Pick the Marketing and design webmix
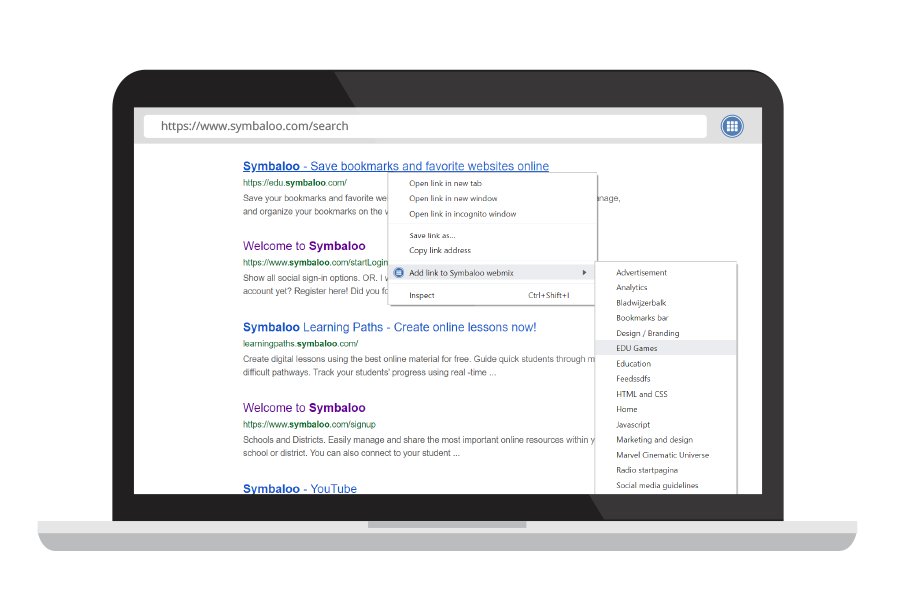This screenshot has width=900, height=600. point(654,439)
